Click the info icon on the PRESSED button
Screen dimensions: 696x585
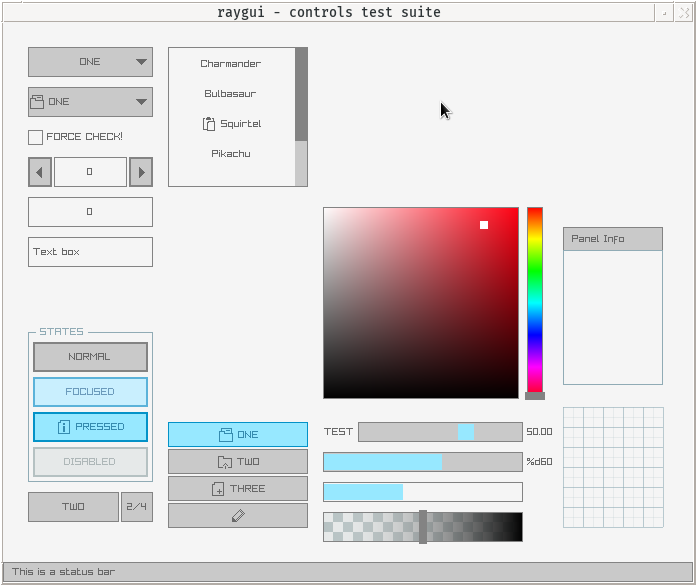pos(63,427)
